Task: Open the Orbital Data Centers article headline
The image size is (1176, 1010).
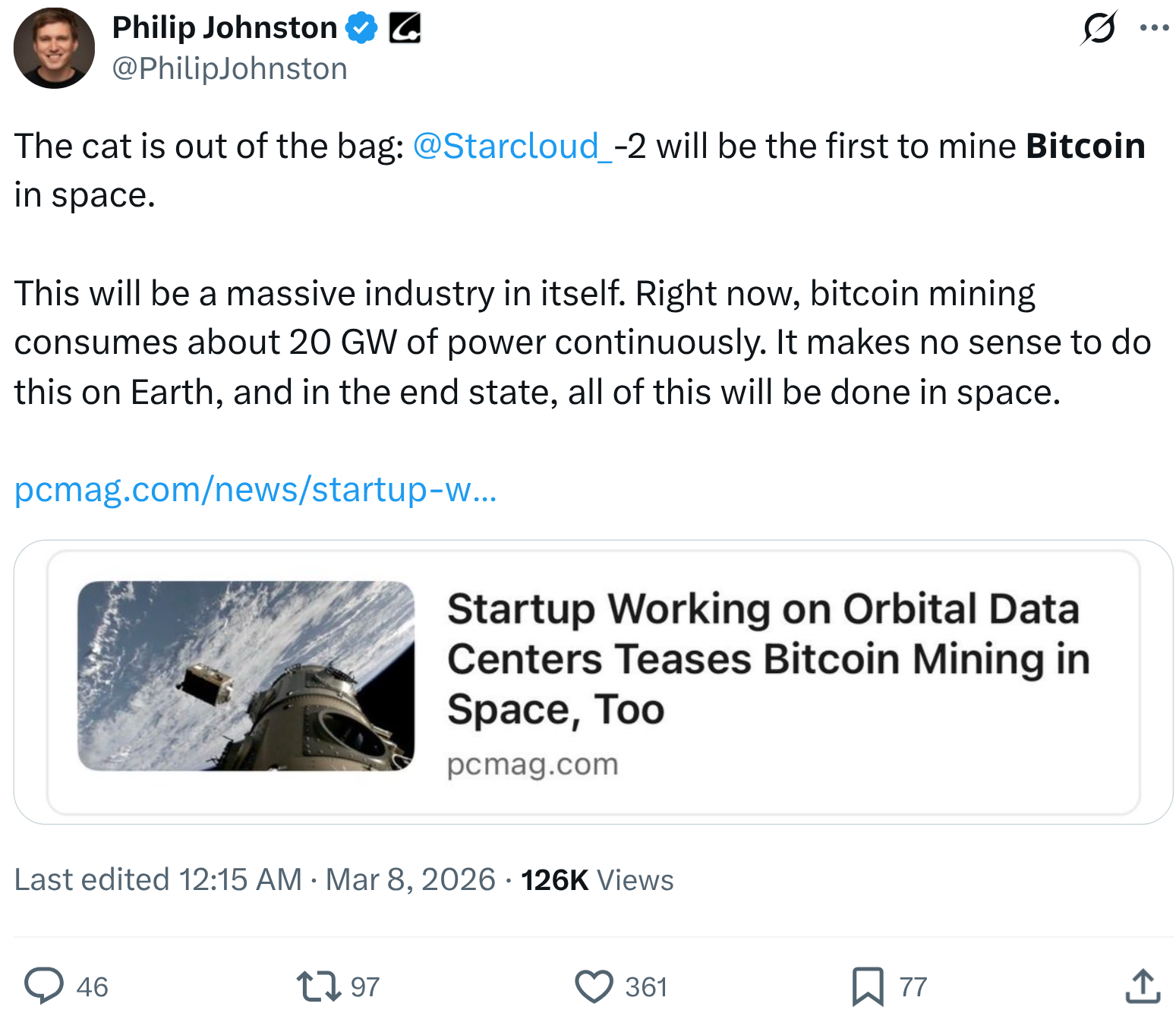Action: pos(767,658)
